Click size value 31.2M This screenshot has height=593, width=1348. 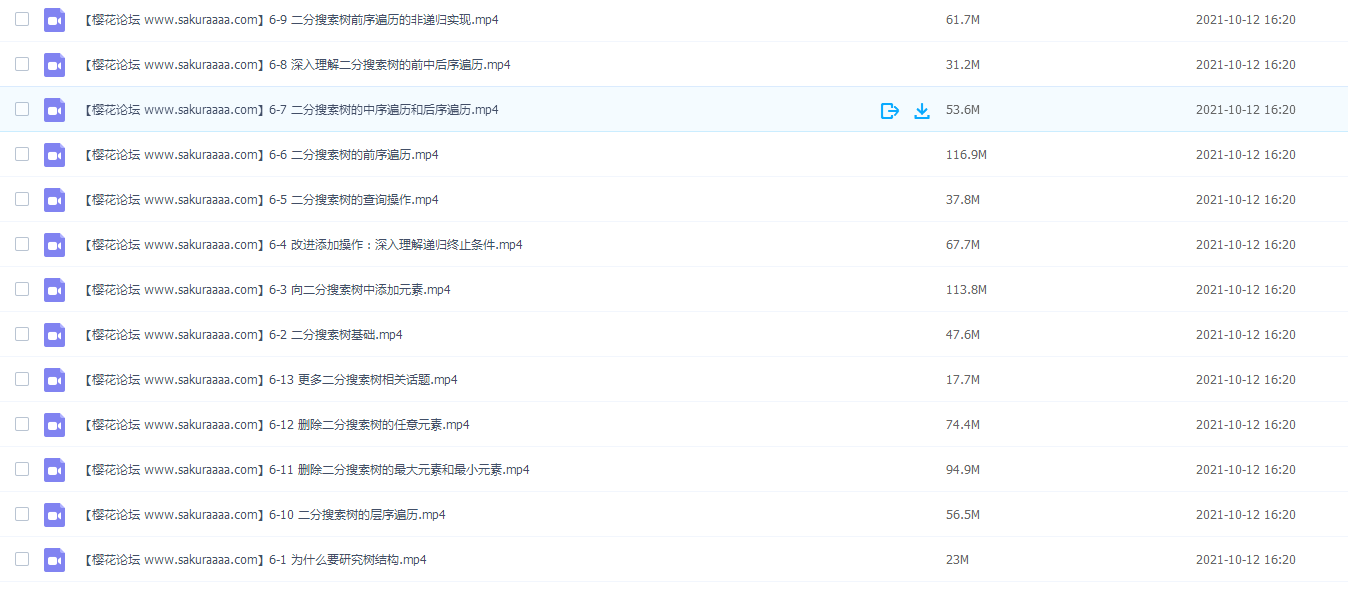pyautogui.click(x=963, y=65)
